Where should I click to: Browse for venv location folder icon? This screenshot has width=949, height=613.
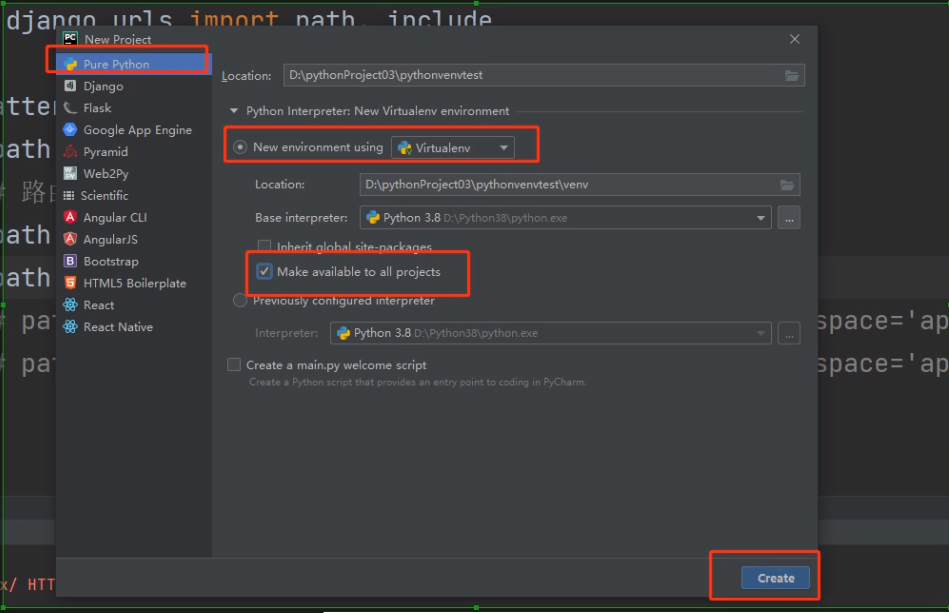[x=786, y=185]
